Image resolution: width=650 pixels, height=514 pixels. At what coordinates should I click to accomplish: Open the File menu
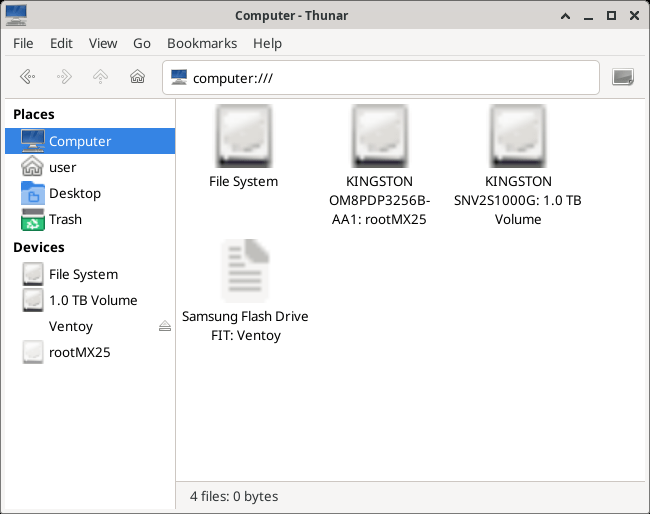(23, 44)
